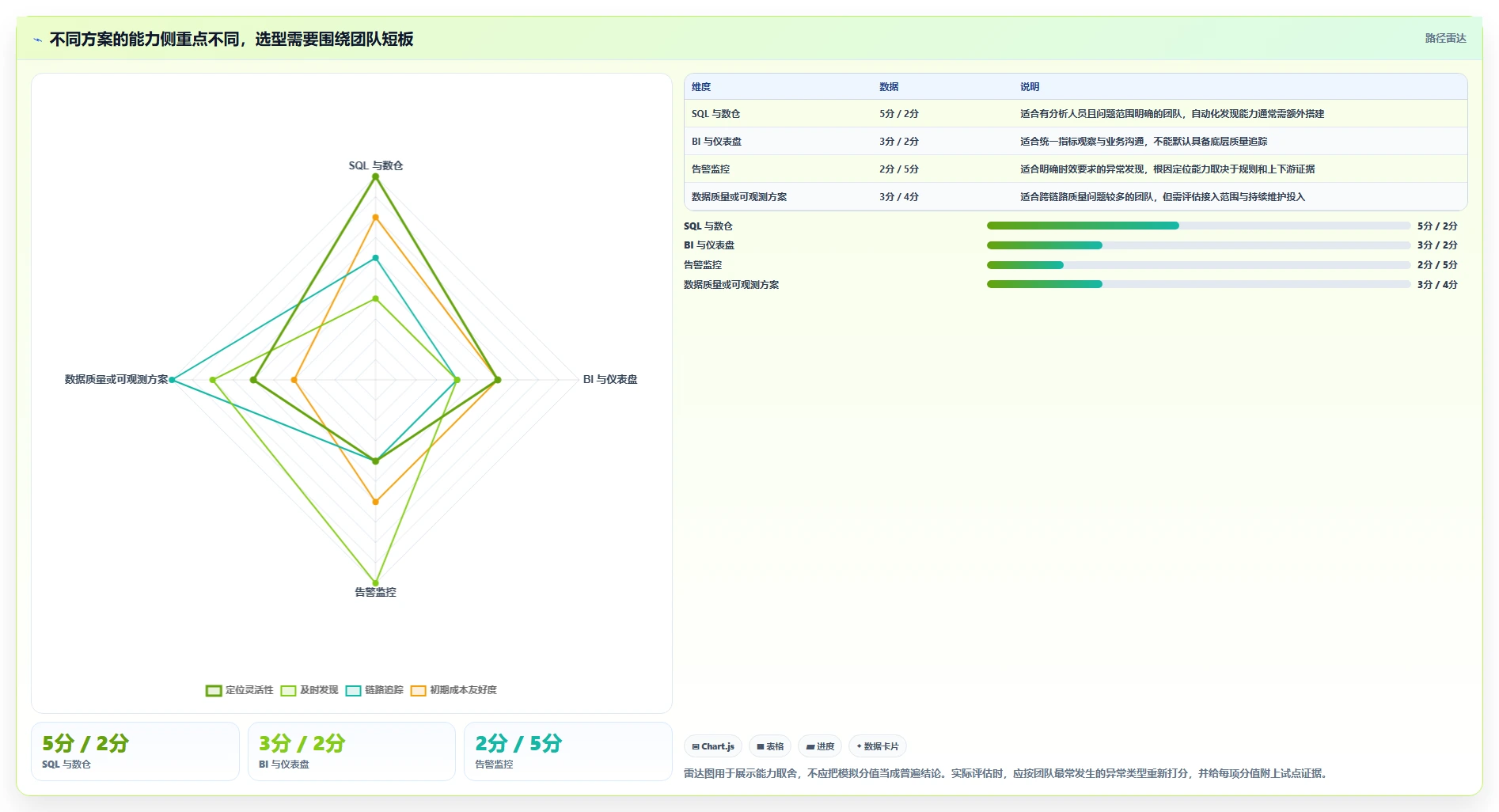This screenshot has height=812, width=1499.
Task: Toggle the 链路追踪 legend series
Action: coord(374,690)
